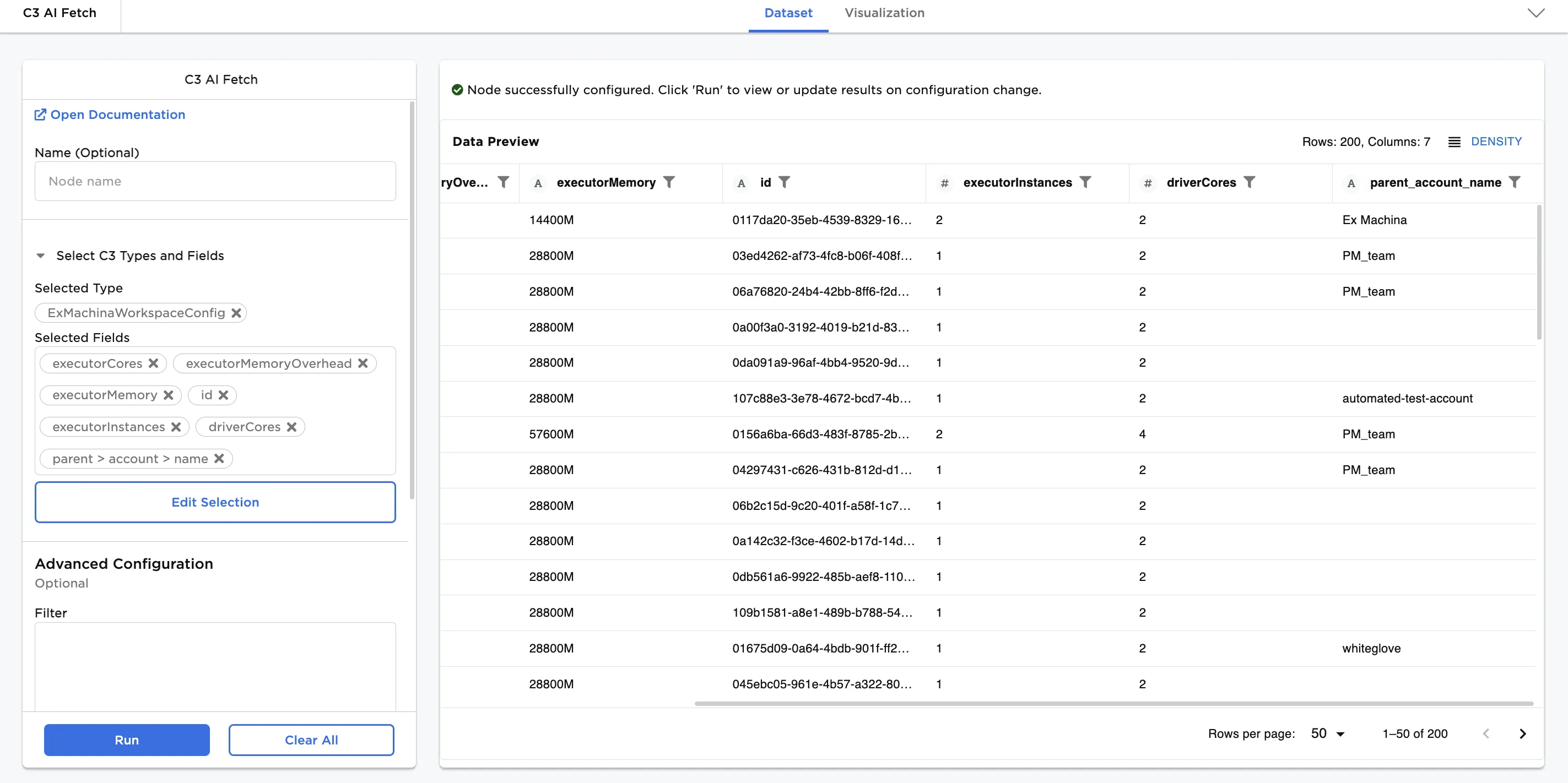Remove the executorCores field chip

point(153,363)
